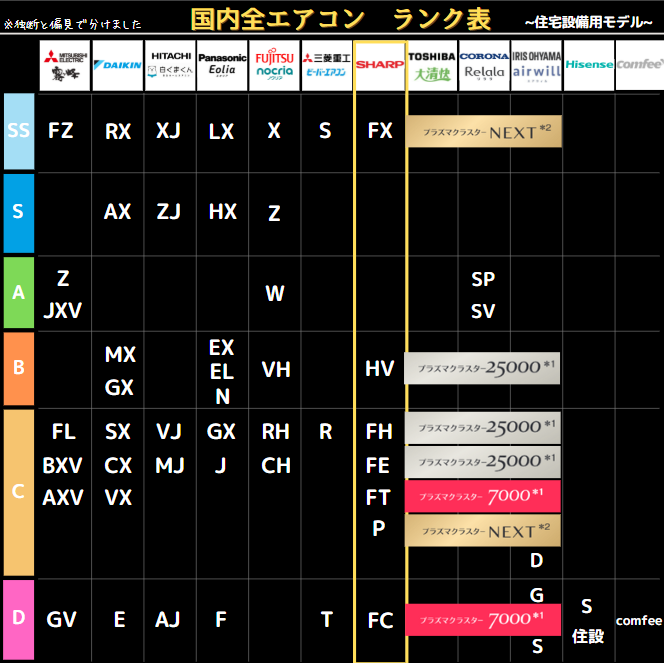This screenshot has height=663, width=664.
Task: Click the Hisense 住設 entry
Action: pyautogui.click(x=588, y=636)
